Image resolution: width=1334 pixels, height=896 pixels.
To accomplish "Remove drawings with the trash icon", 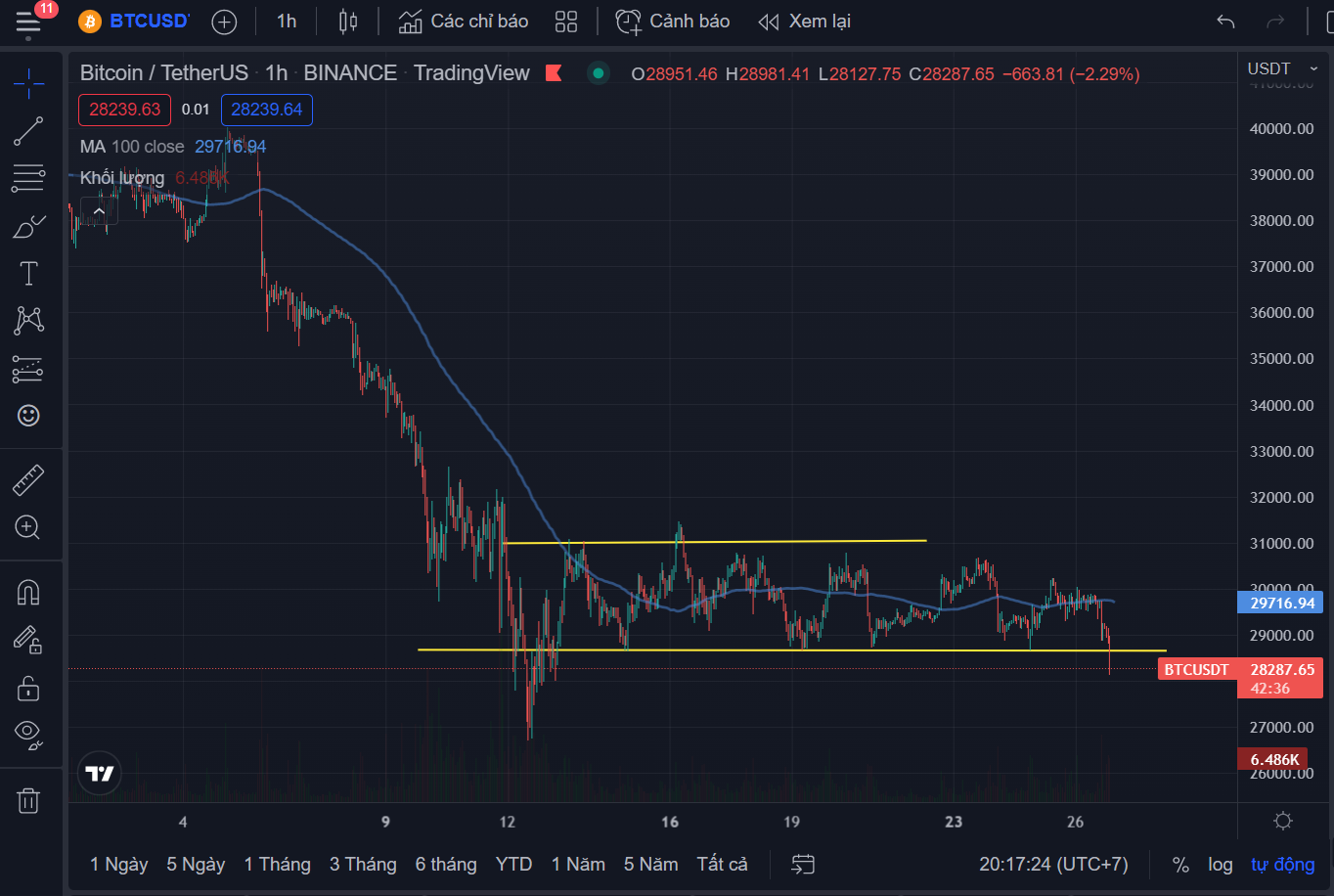I will 28,801.
